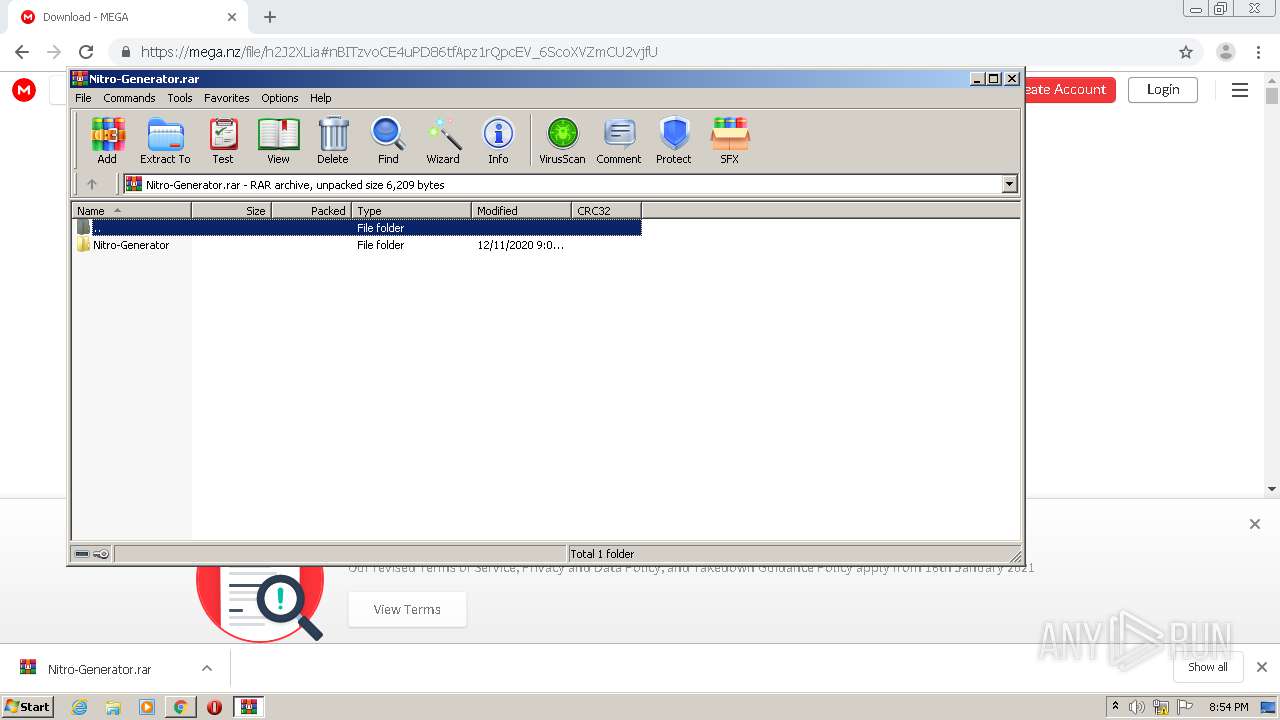Launch the Wizard wand icon

(443, 140)
